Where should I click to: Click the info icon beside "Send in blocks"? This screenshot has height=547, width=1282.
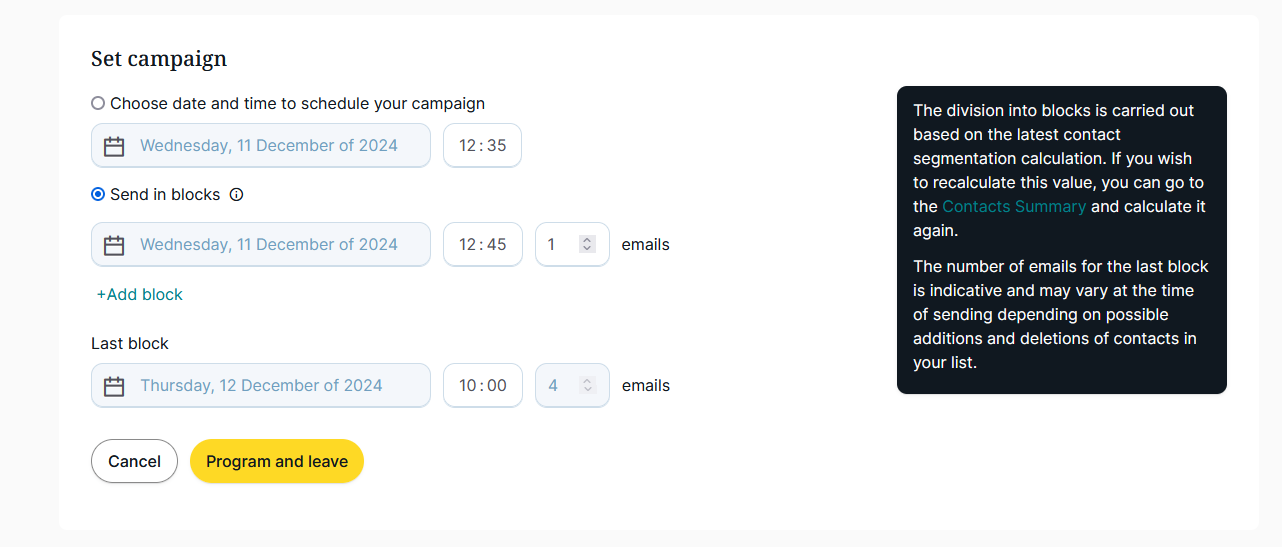click(236, 194)
